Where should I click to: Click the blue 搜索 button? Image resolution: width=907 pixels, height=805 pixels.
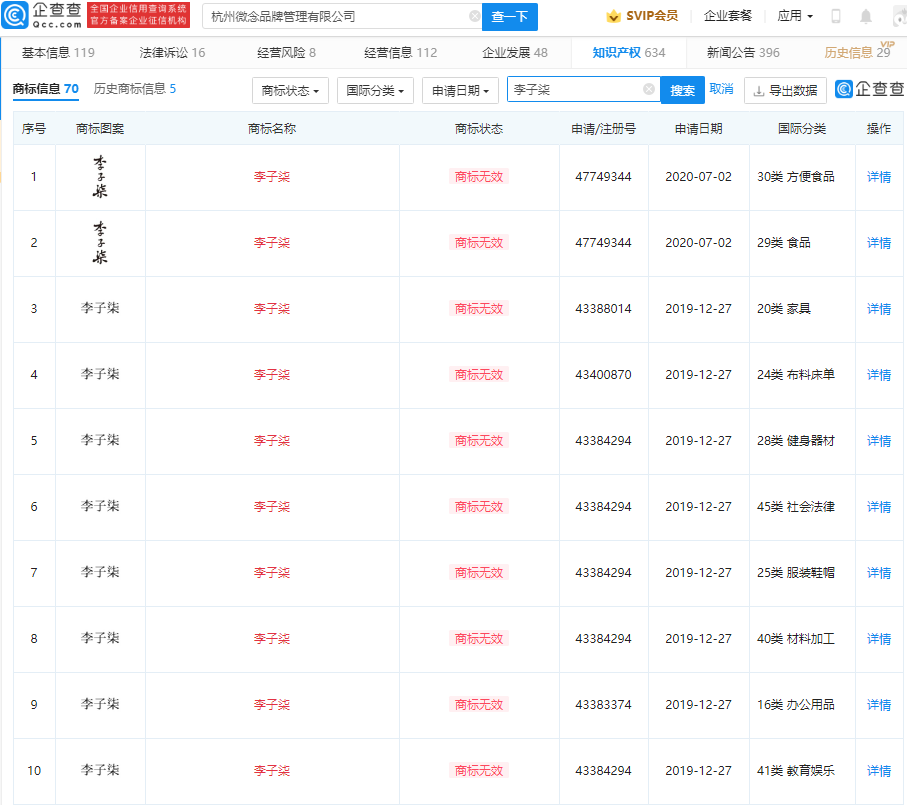682,90
